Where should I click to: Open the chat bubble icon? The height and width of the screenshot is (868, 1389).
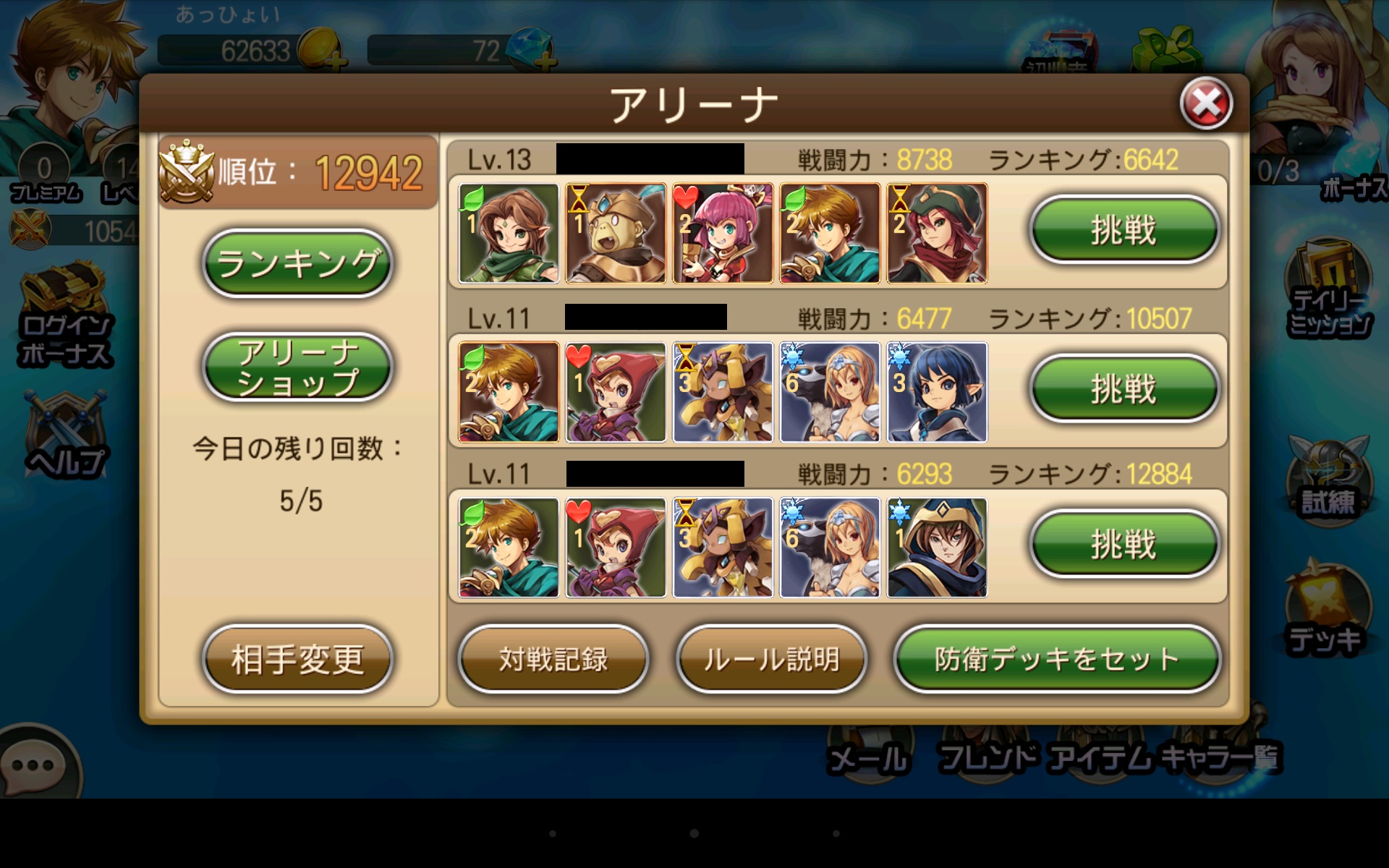coord(34,764)
